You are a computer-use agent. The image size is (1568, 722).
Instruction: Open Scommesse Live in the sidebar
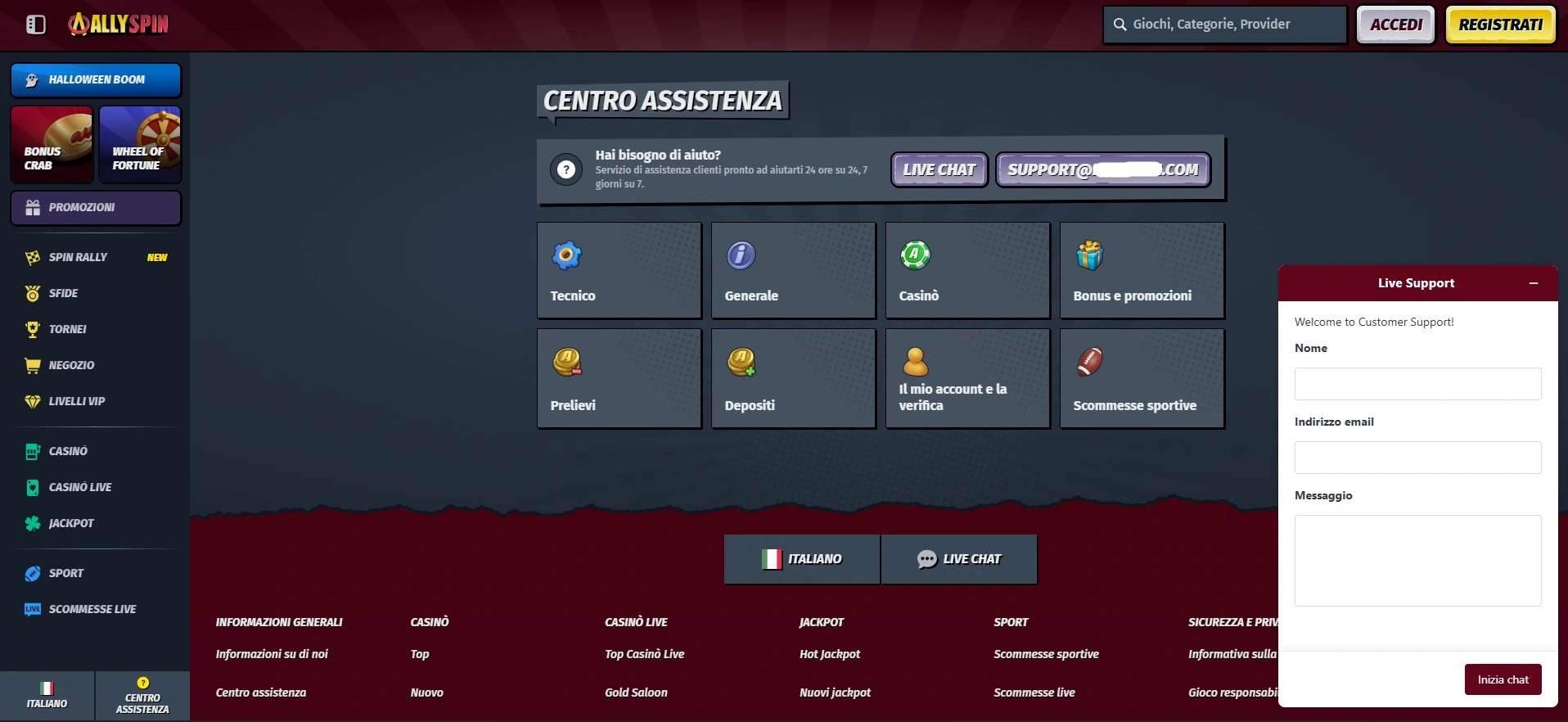[96, 609]
